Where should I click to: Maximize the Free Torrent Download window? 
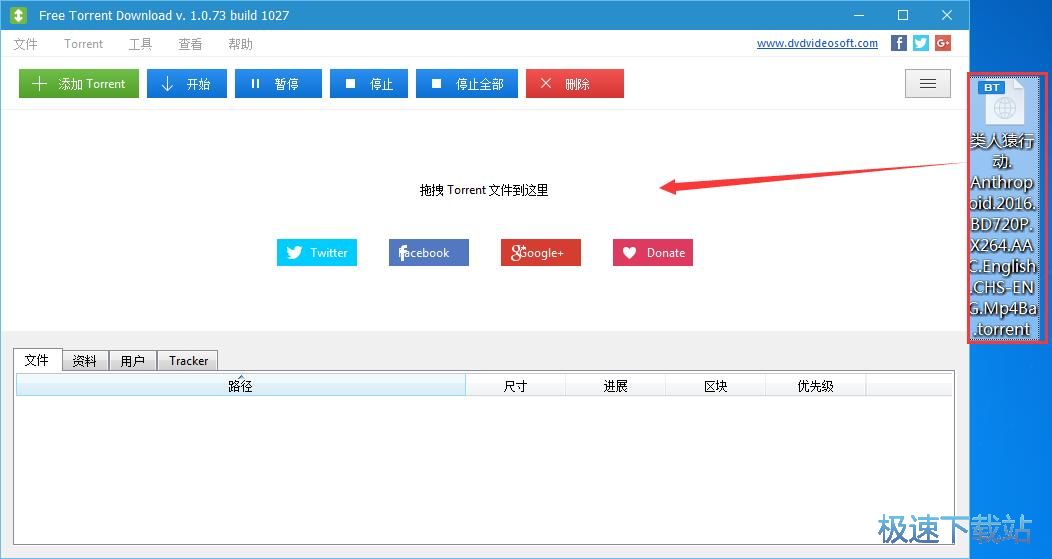(x=903, y=15)
